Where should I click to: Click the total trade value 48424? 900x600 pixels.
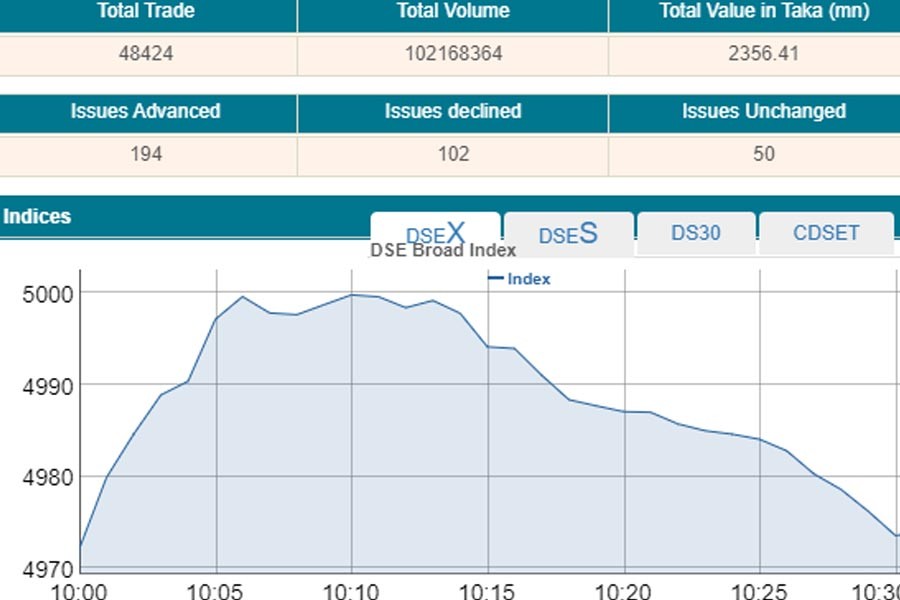tap(146, 54)
